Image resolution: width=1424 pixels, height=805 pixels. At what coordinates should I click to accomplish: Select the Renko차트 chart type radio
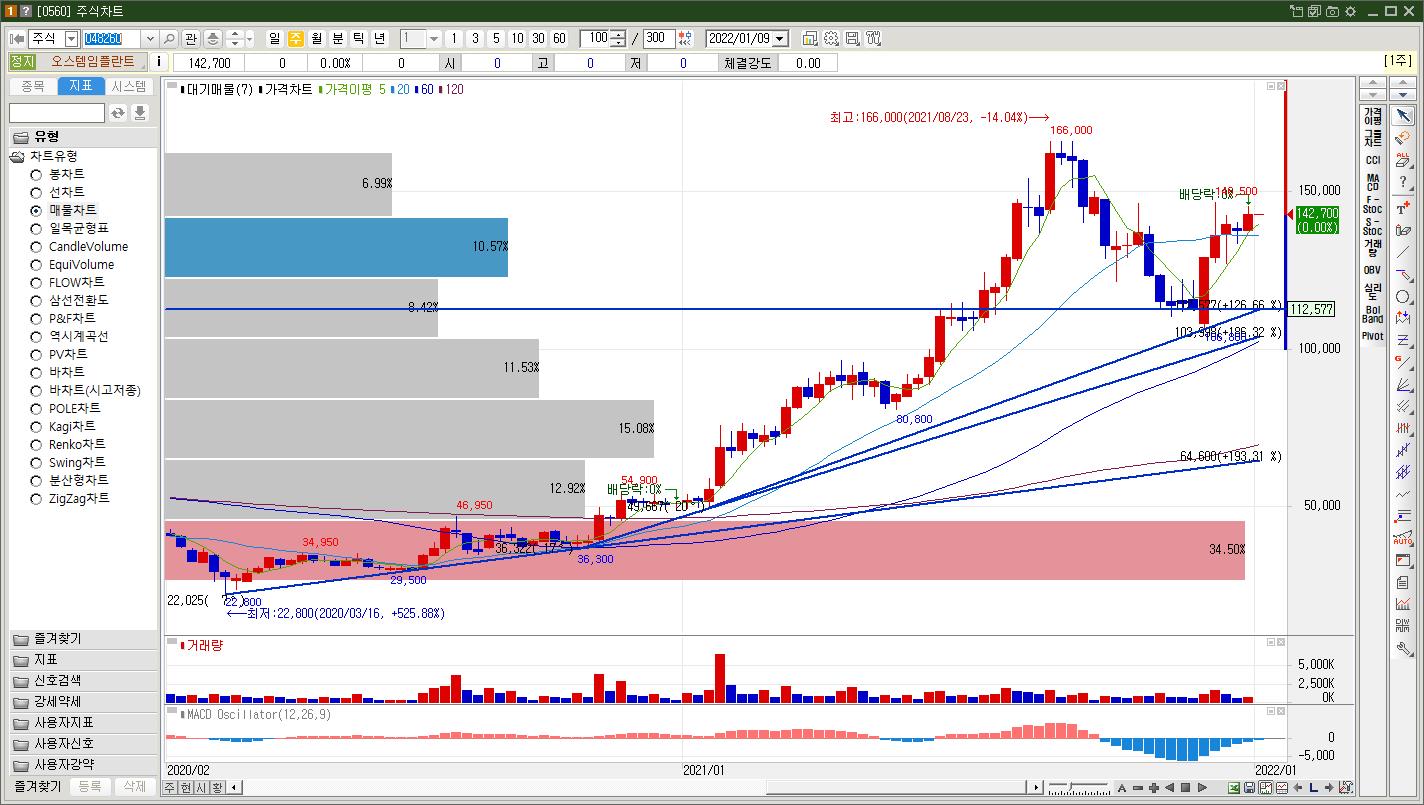coord(36,444)
